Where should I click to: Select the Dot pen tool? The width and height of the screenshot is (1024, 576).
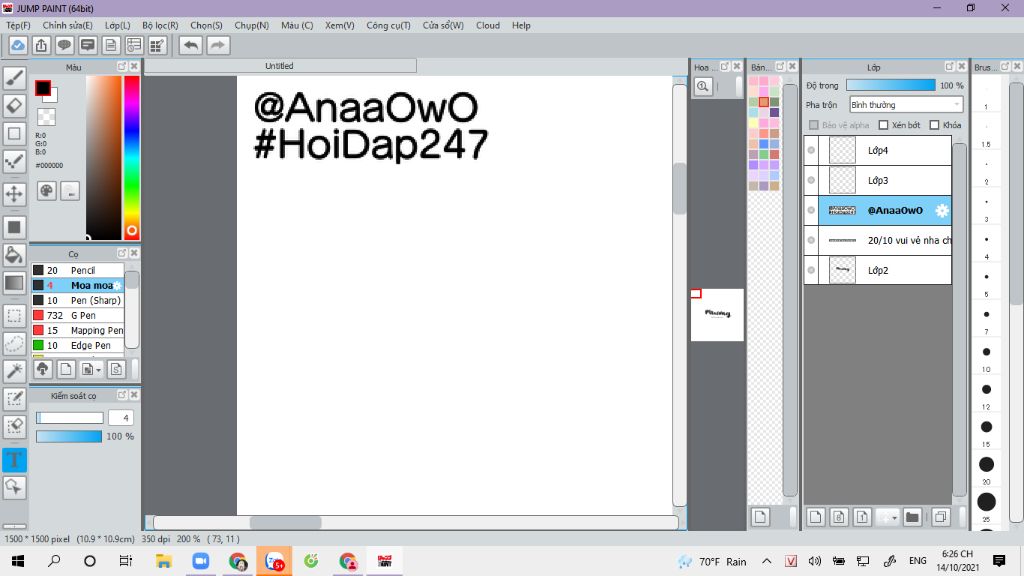(x=14, y=161)
